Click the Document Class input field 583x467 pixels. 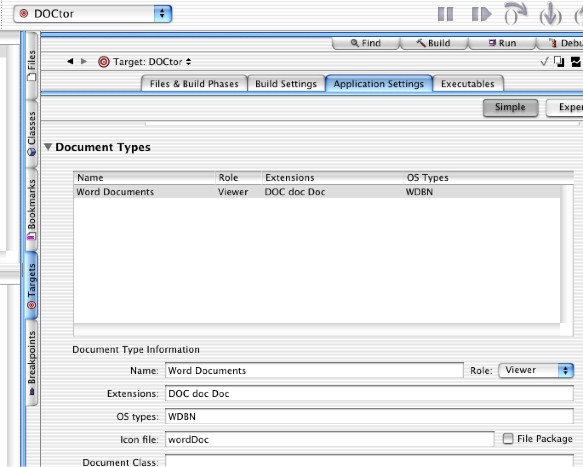pyautogui.click(x=369, y=461)
